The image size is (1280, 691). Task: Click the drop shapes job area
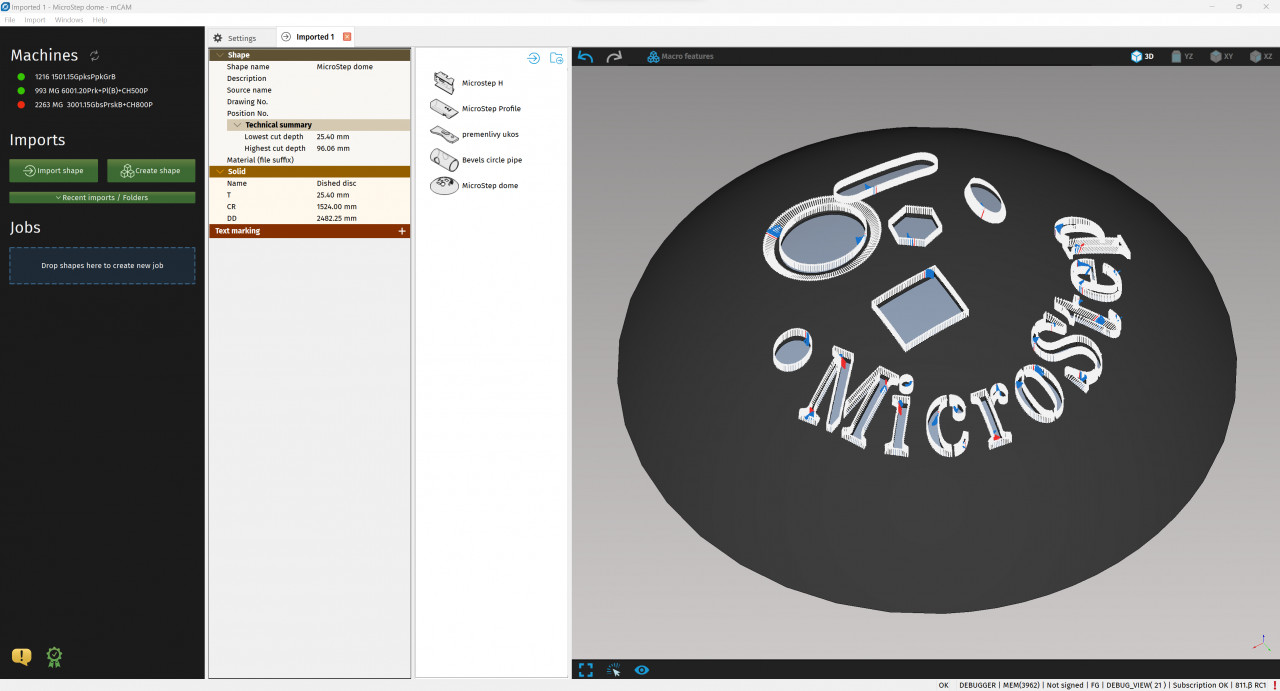(x=102, y=265)
